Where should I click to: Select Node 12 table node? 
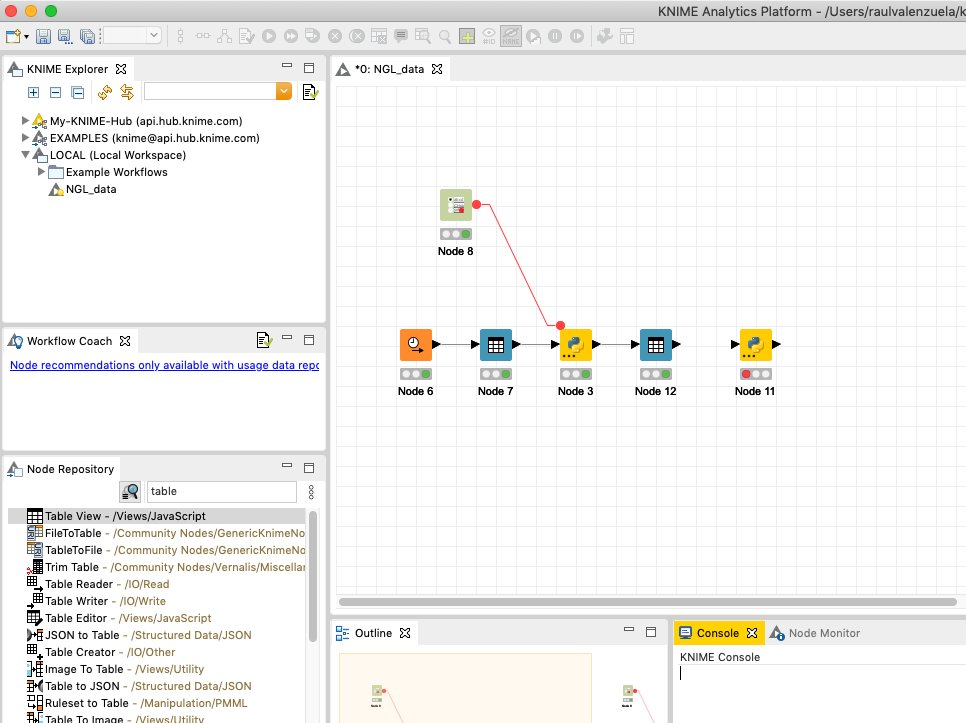(656, 344)
